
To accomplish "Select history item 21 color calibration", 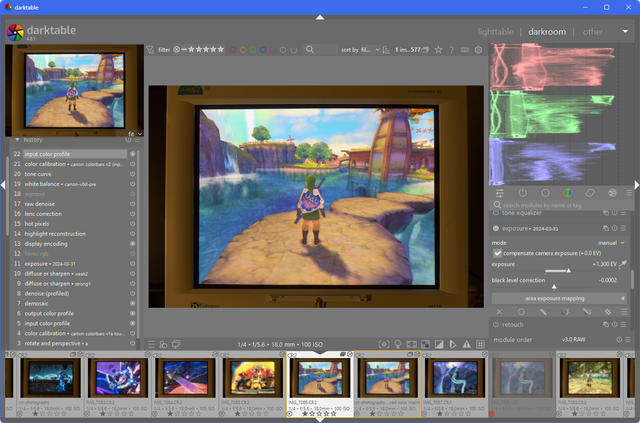I will click(70, 164).
